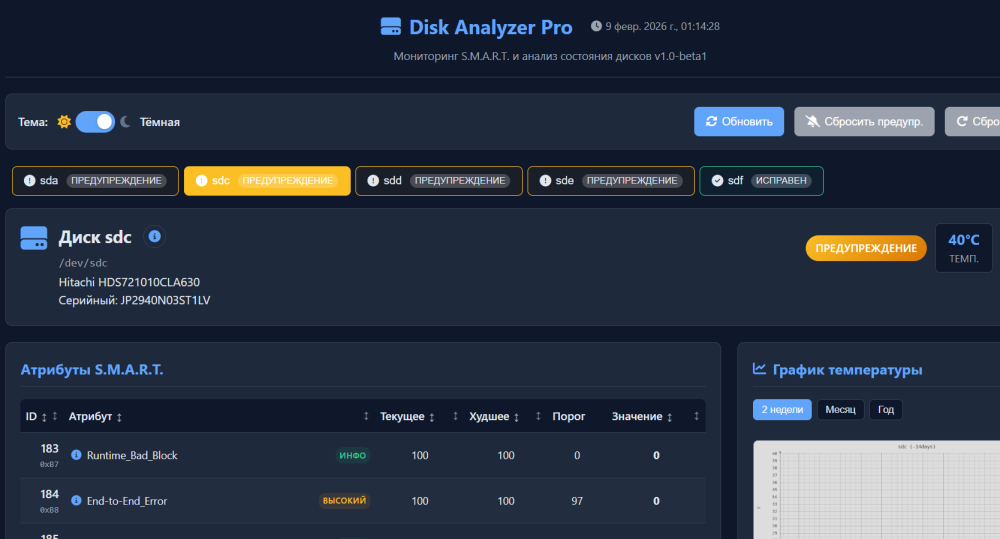Open the sda disk tab

(x=95, y=181)
